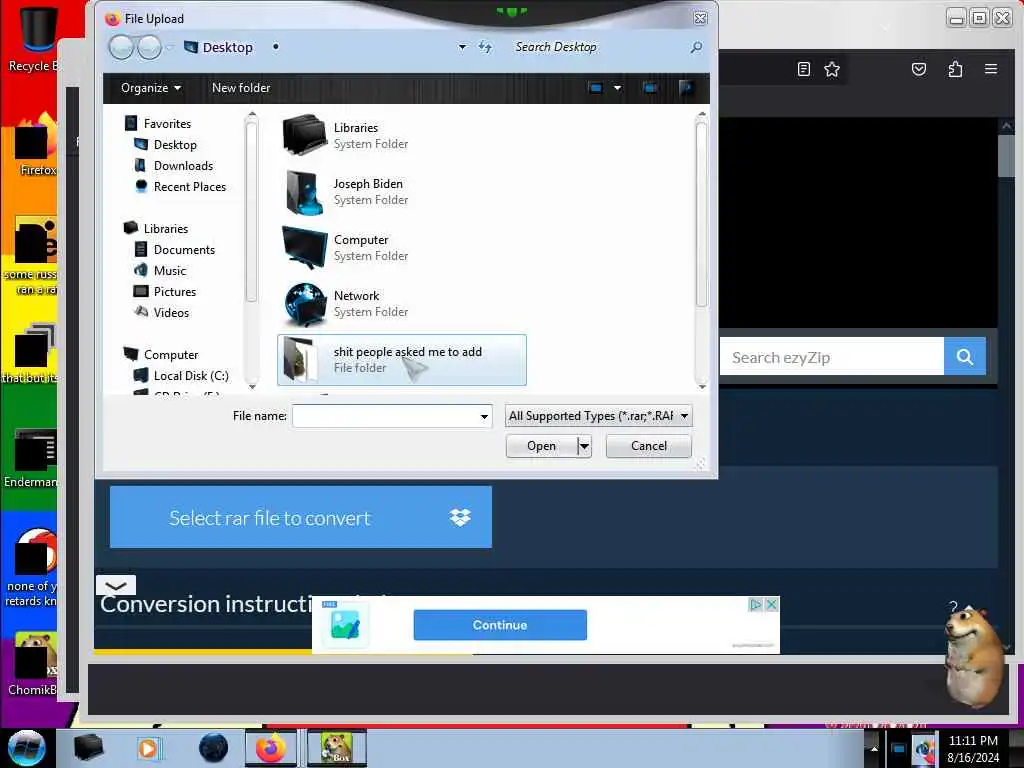Click Desktop in address bar
The image size is (1024, 768).
[227, 47]
